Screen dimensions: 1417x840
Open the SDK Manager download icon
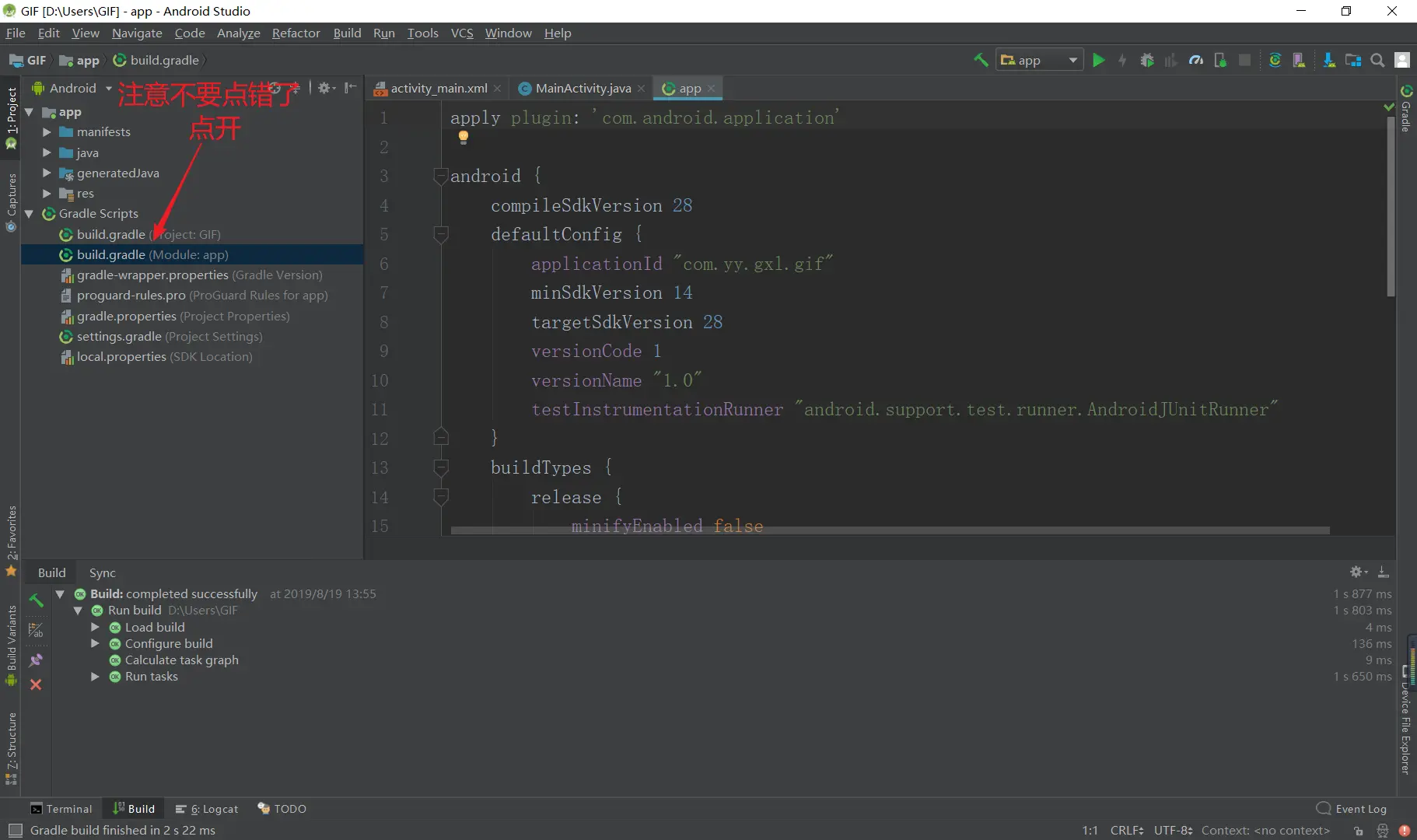click(1328, 61)
